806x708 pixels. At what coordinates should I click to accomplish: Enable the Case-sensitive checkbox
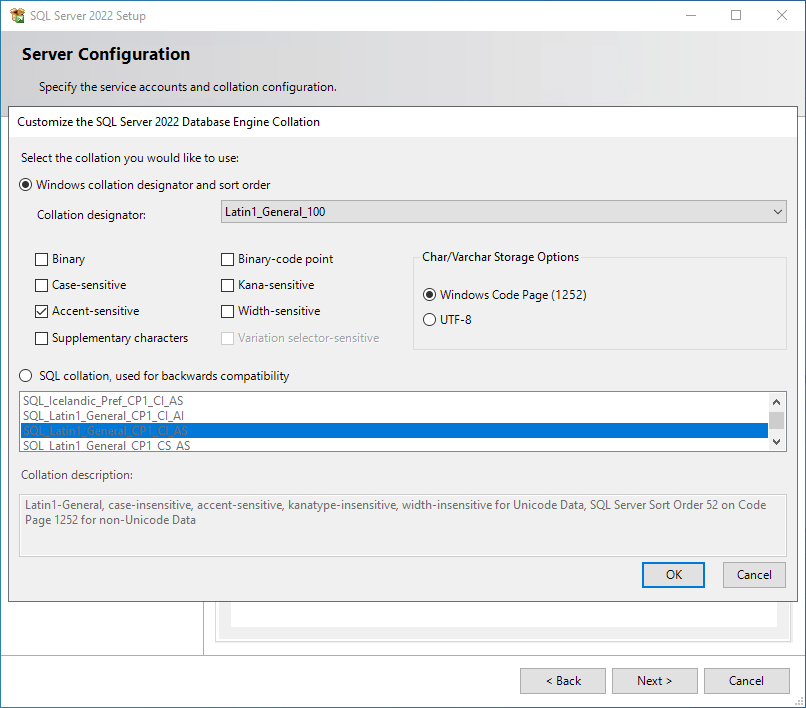41,285
